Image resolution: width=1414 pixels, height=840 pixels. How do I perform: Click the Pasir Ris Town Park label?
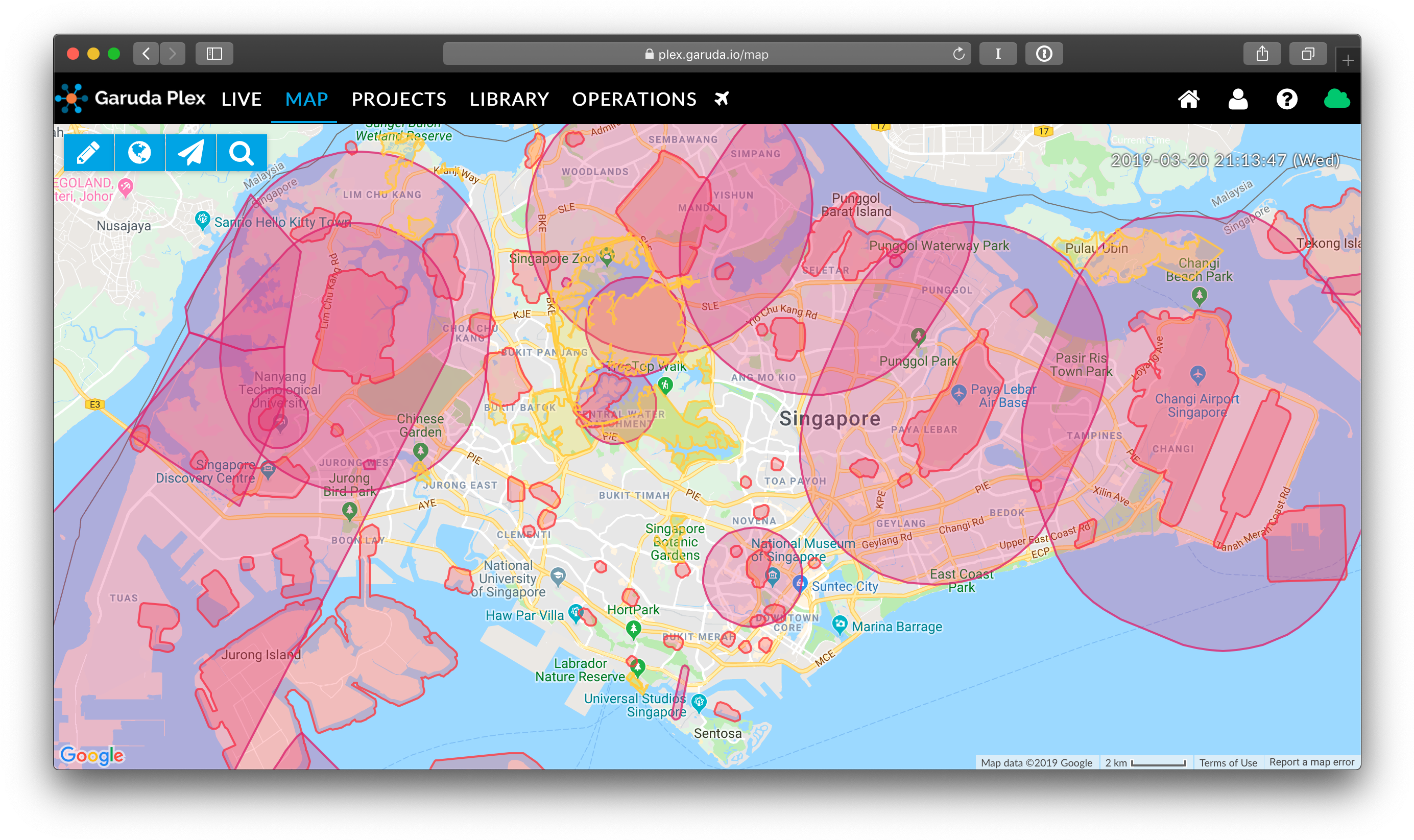(x=1081, y=365)
